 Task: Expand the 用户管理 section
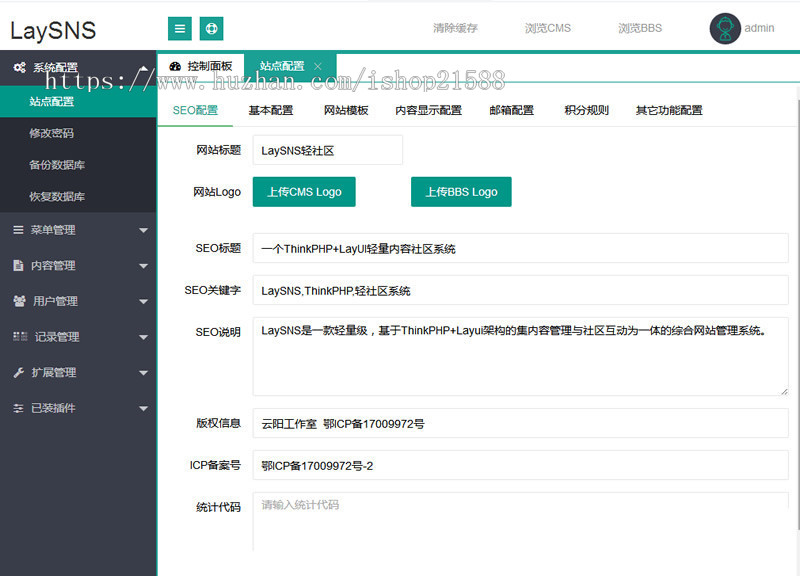coord(143,301)
